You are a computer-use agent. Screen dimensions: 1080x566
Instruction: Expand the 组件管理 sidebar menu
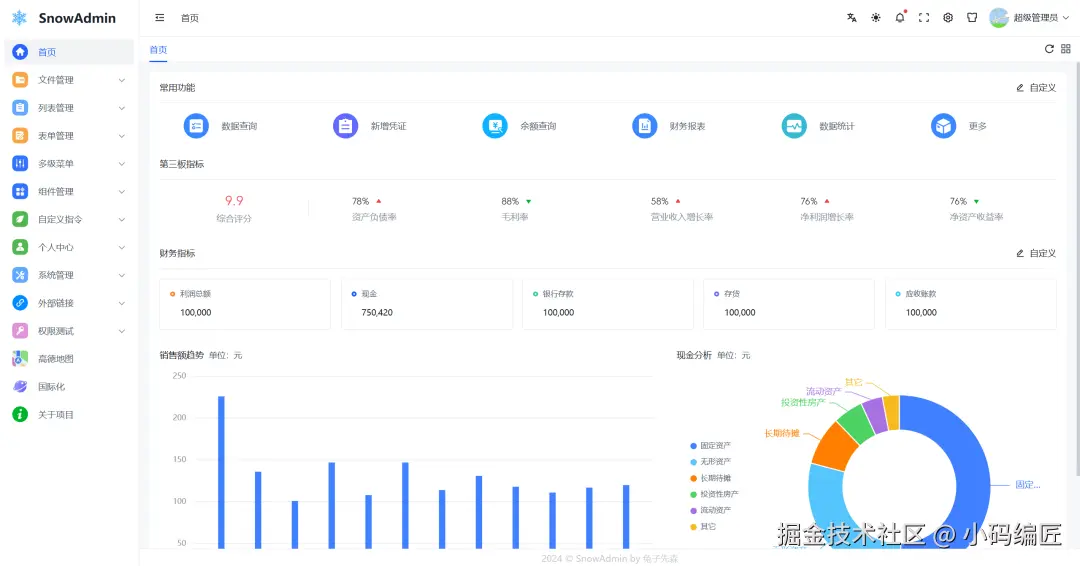[69, 191]
